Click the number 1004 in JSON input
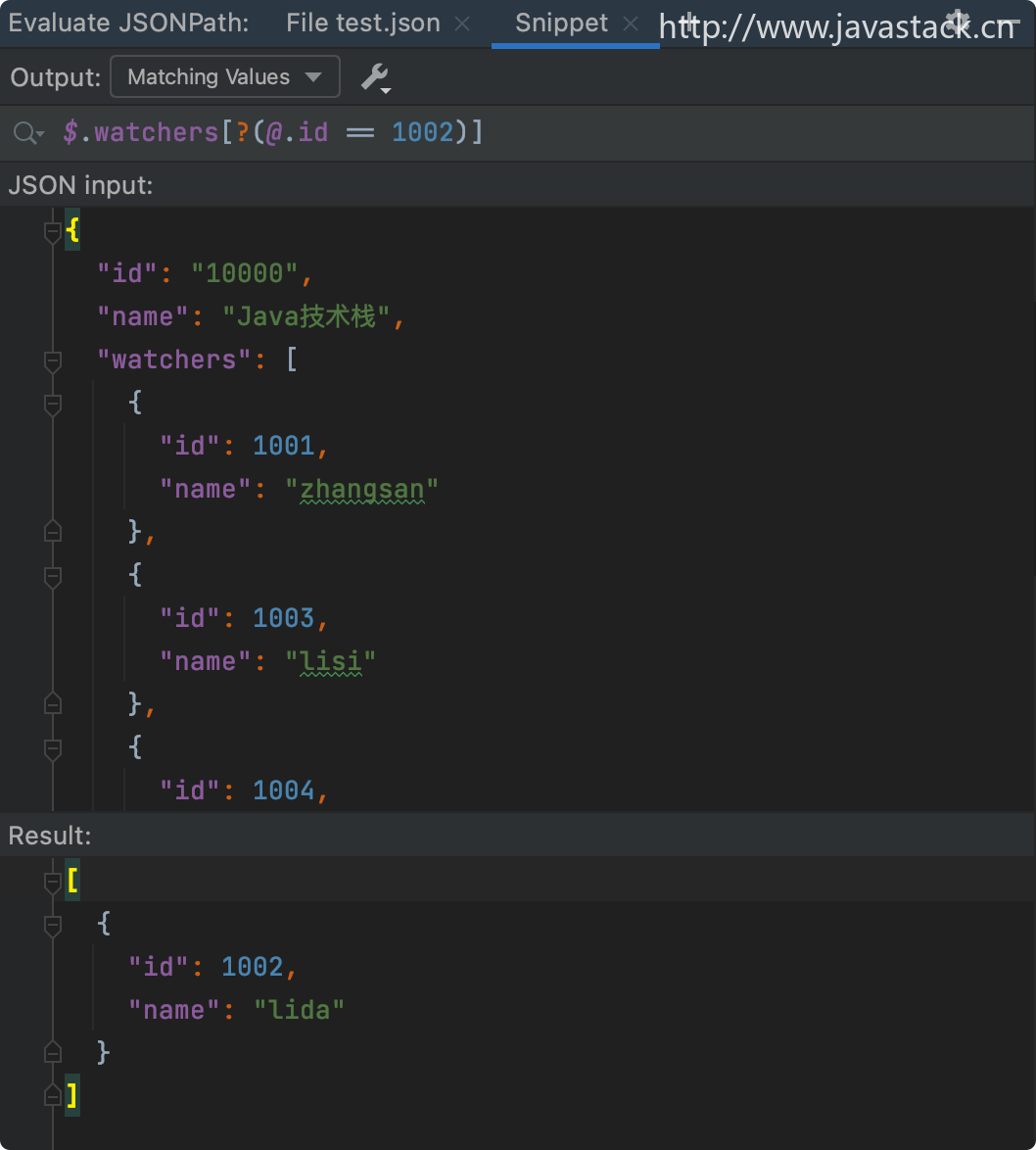The height and width of the screenshot is (1150, 1036). click(x=283, y=791)
